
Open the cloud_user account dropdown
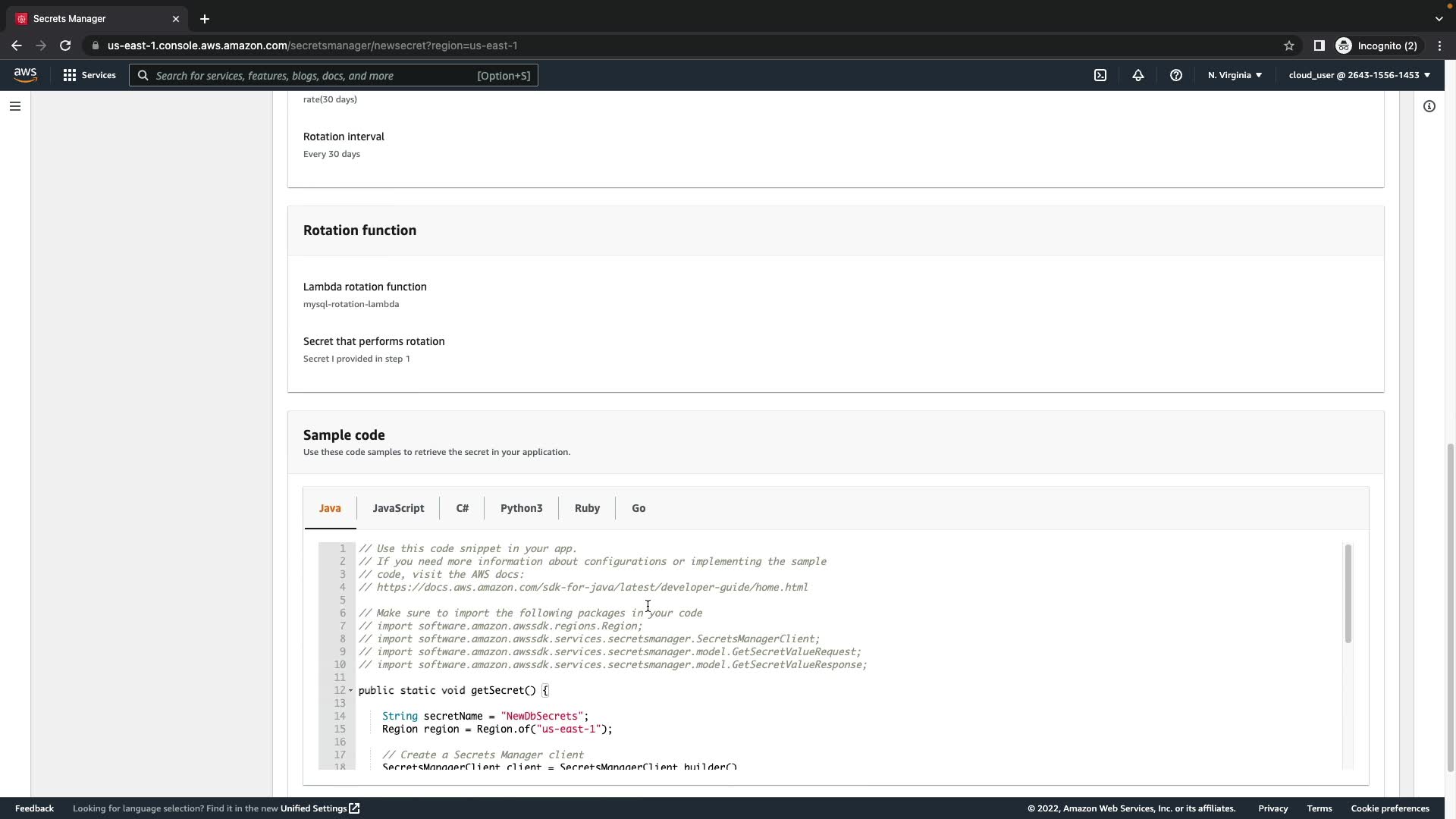1359,75
